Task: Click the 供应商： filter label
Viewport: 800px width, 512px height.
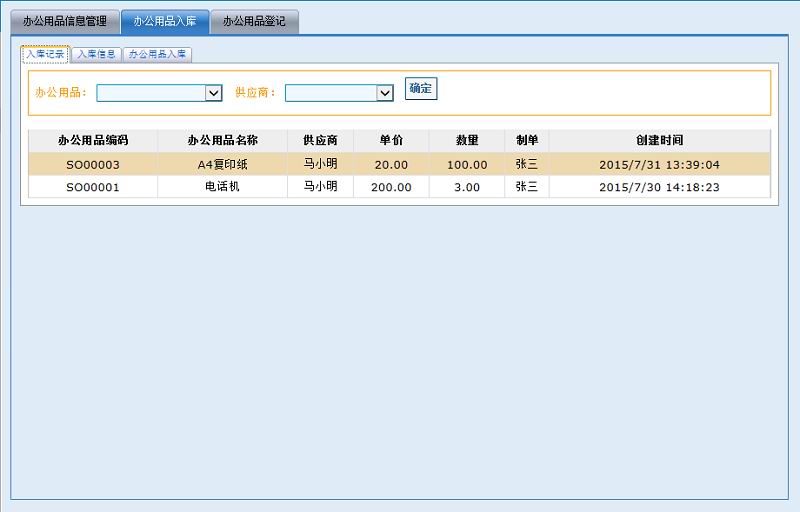Action: (x=256, y=92)
